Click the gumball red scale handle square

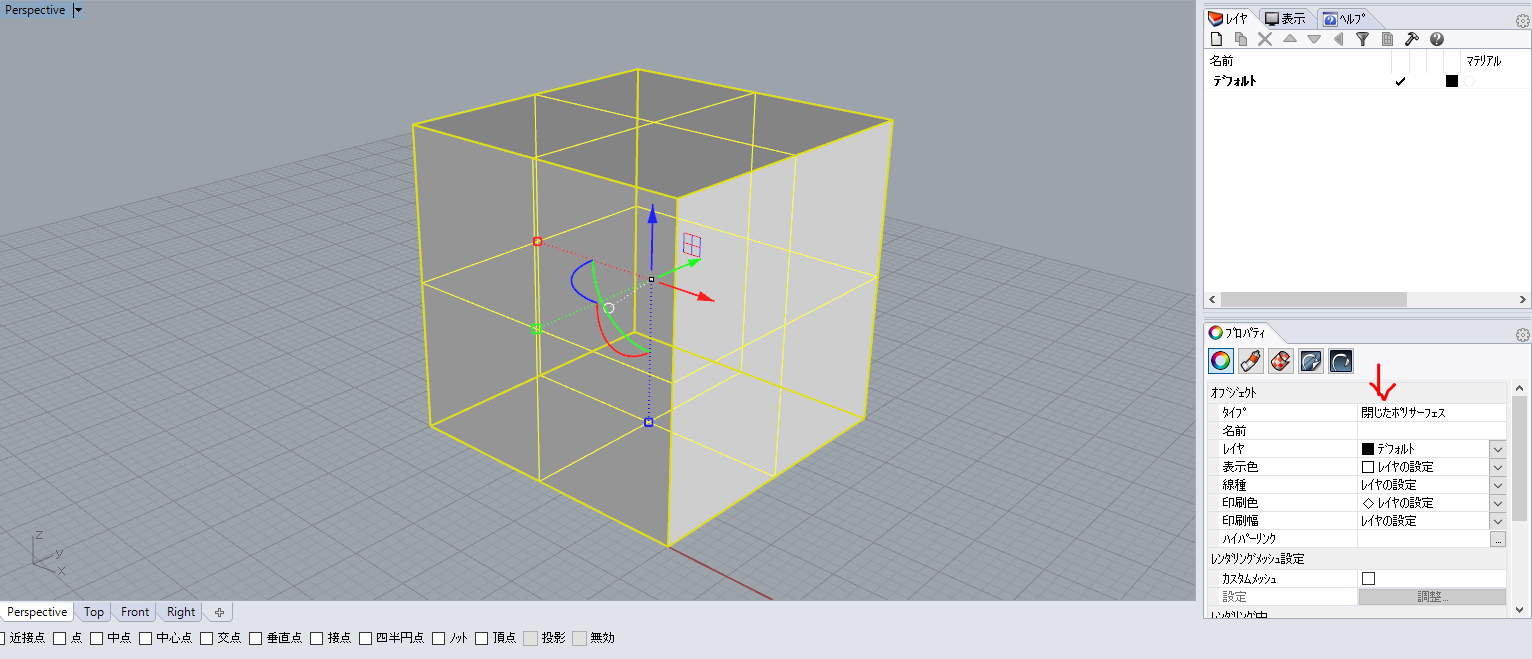coord(537,241)
